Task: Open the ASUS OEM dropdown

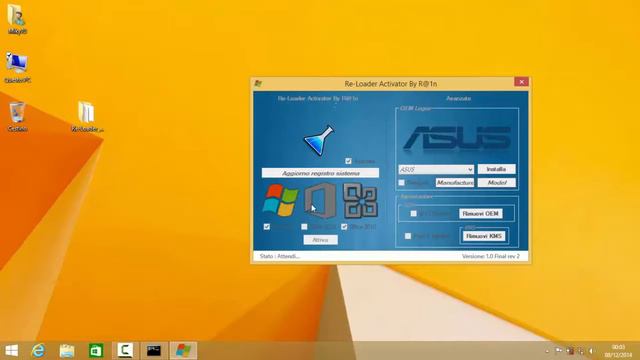Action: point(436,169)
